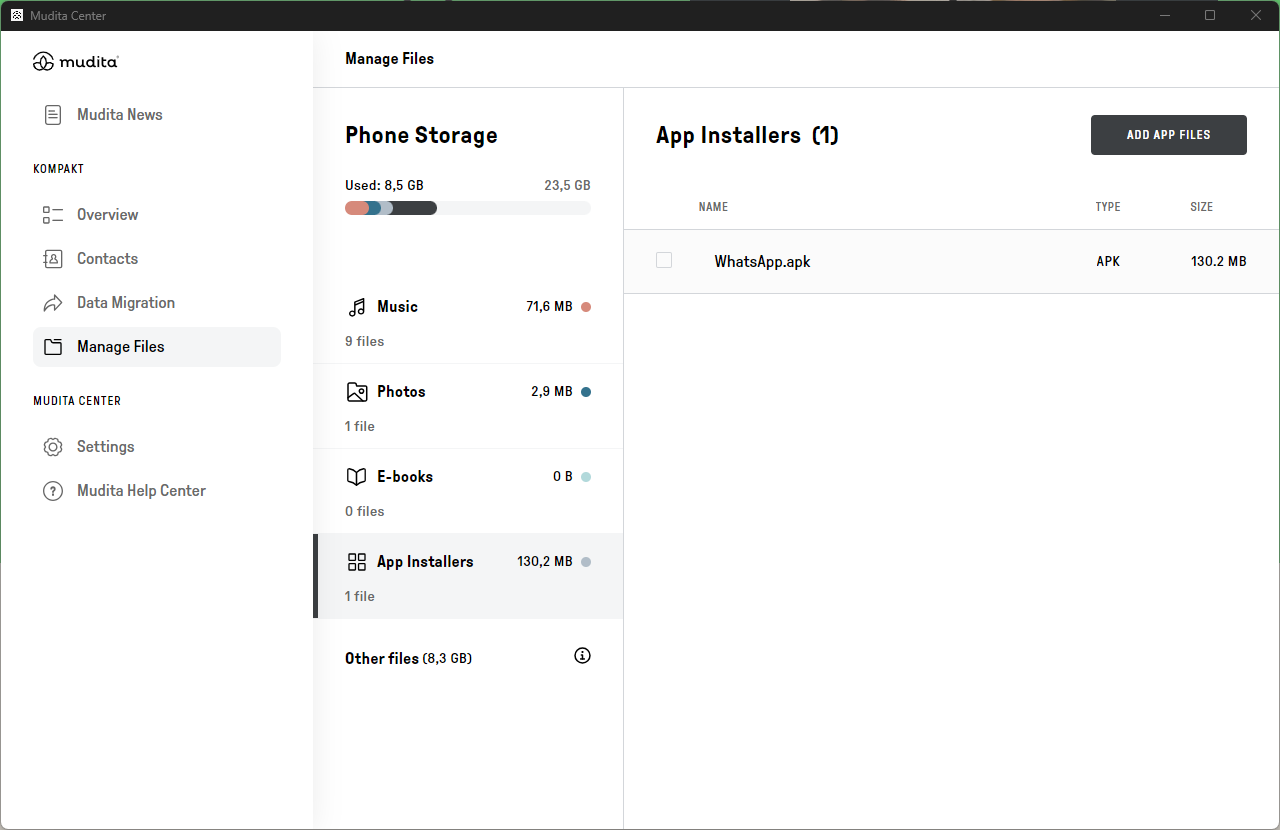Viewport: 1280px width, 830px height.
Task: Click the Photos category color dot
Action: [586, 392]
